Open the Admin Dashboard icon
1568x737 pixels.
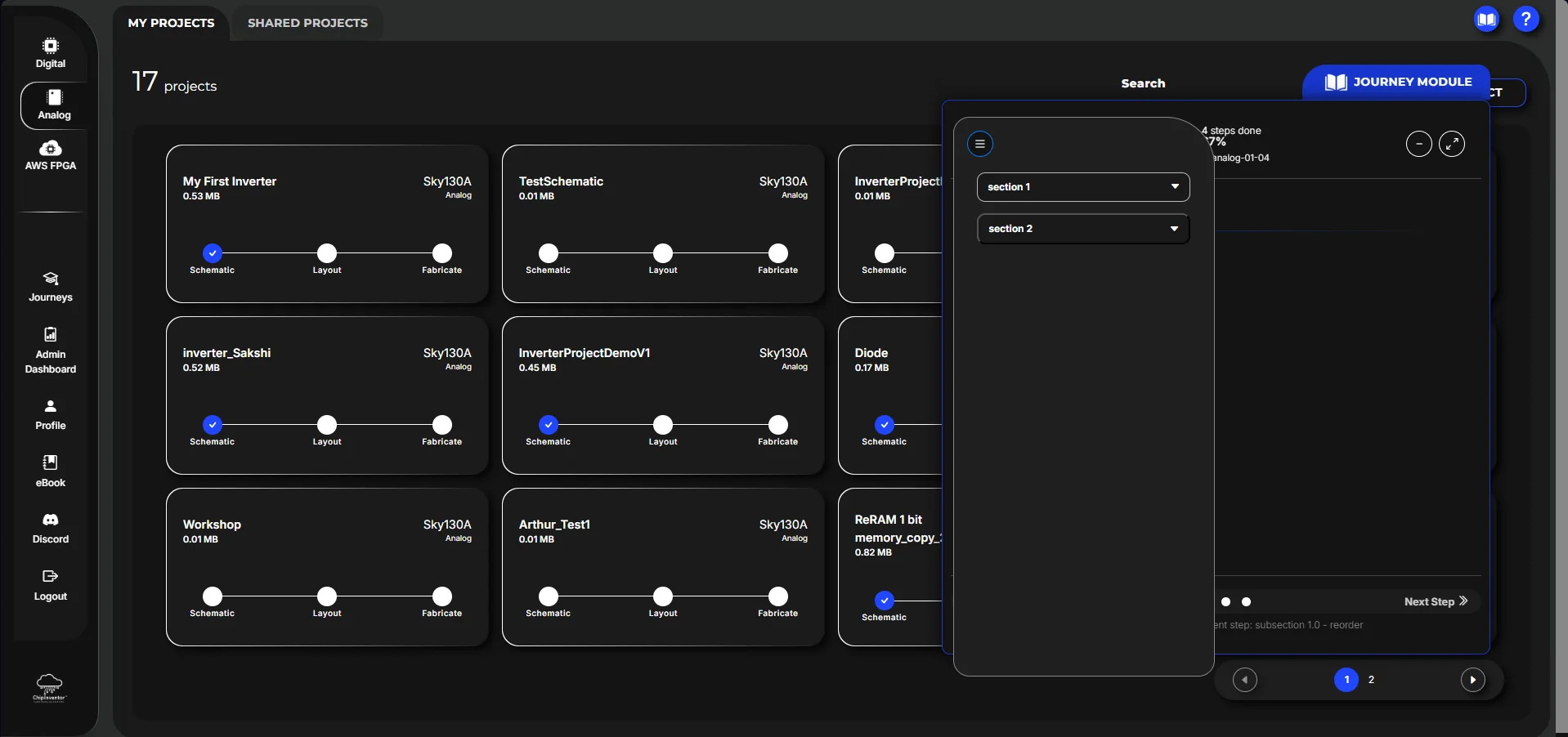click(x=51, y=334)
